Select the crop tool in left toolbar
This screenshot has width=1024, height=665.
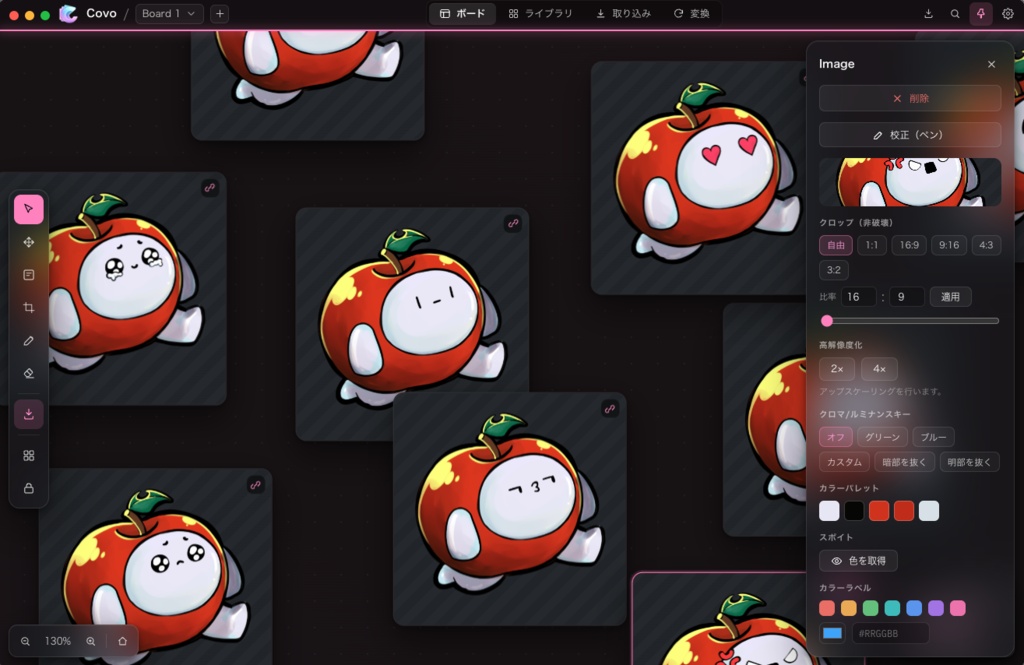click(29, 308)
